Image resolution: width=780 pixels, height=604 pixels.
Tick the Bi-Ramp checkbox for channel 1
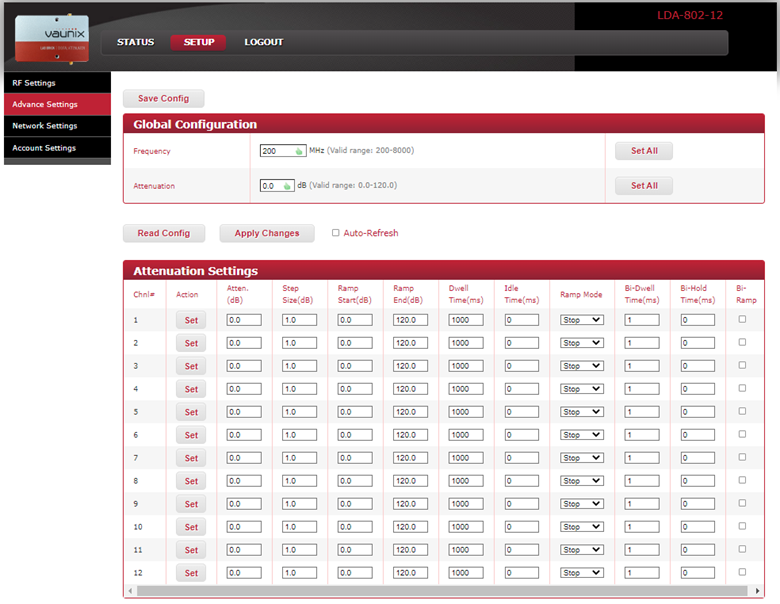tap(741, 319)
